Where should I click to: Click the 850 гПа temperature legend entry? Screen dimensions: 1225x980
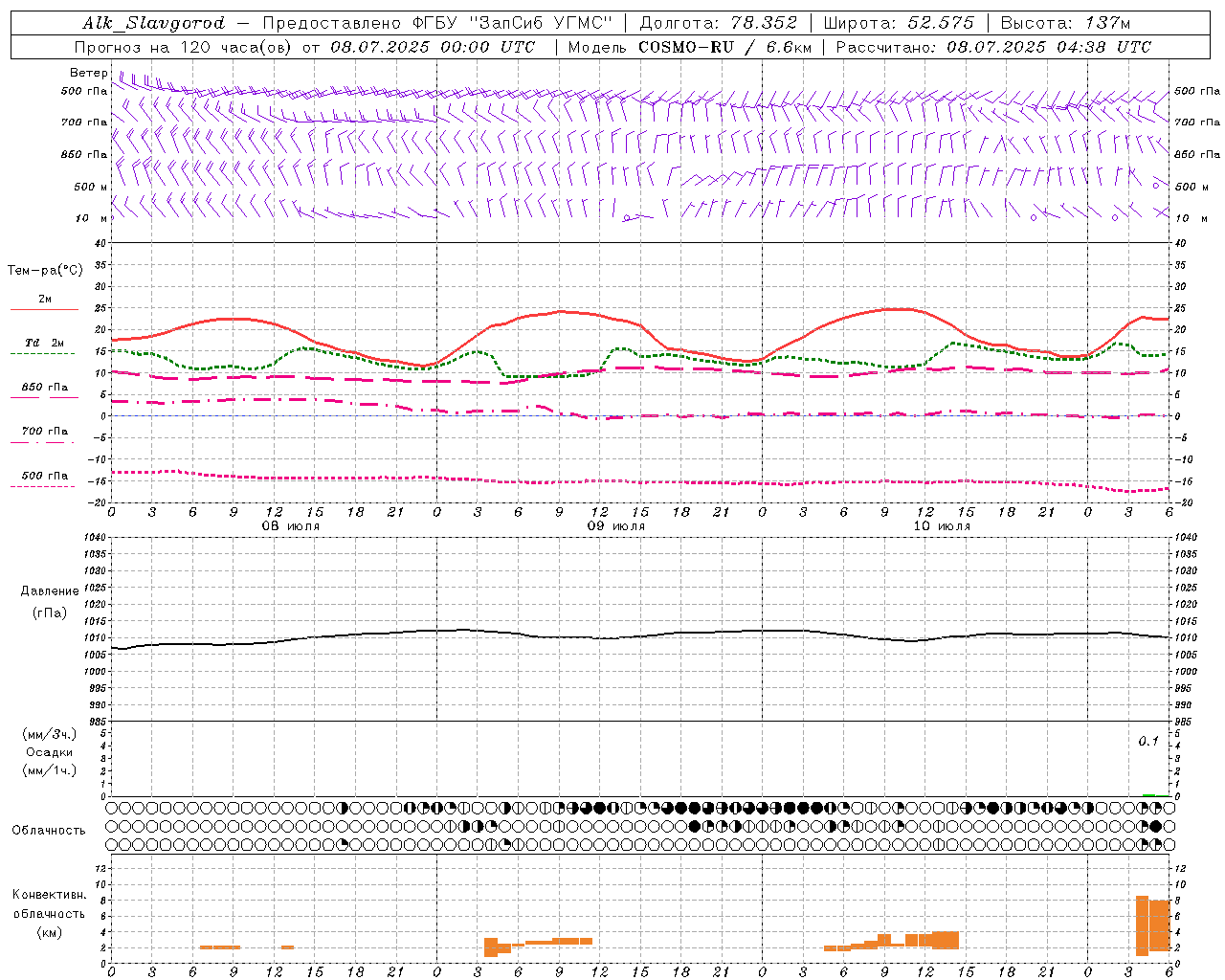click(44, 388)
